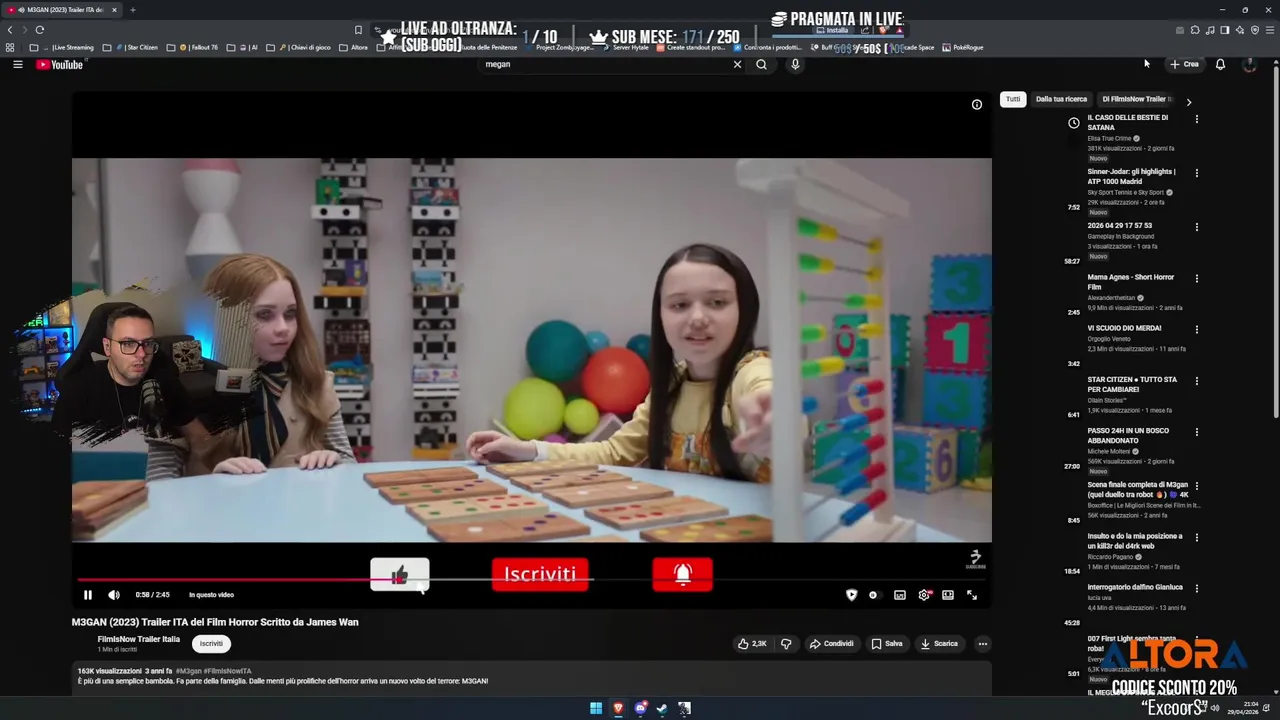
Task: Open options for 2026 04 29 17 57 53
Action: pos(1196,227)
